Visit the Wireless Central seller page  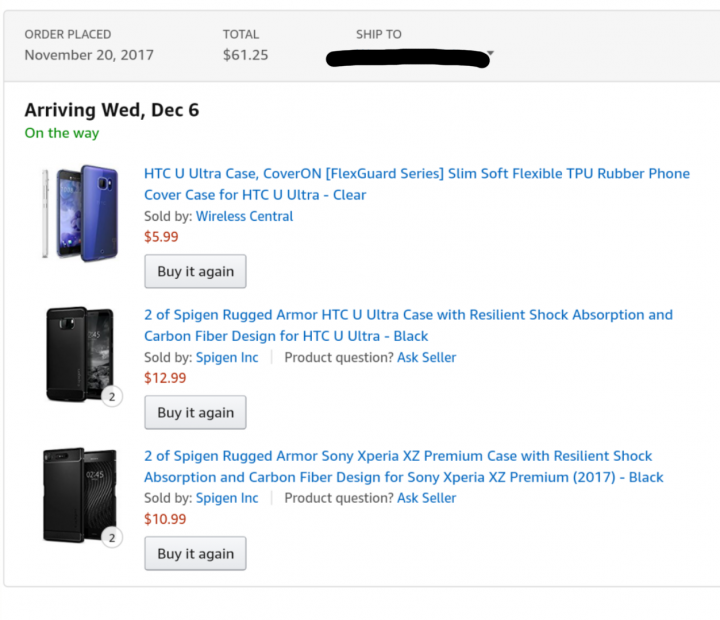[x=245, y=216]
